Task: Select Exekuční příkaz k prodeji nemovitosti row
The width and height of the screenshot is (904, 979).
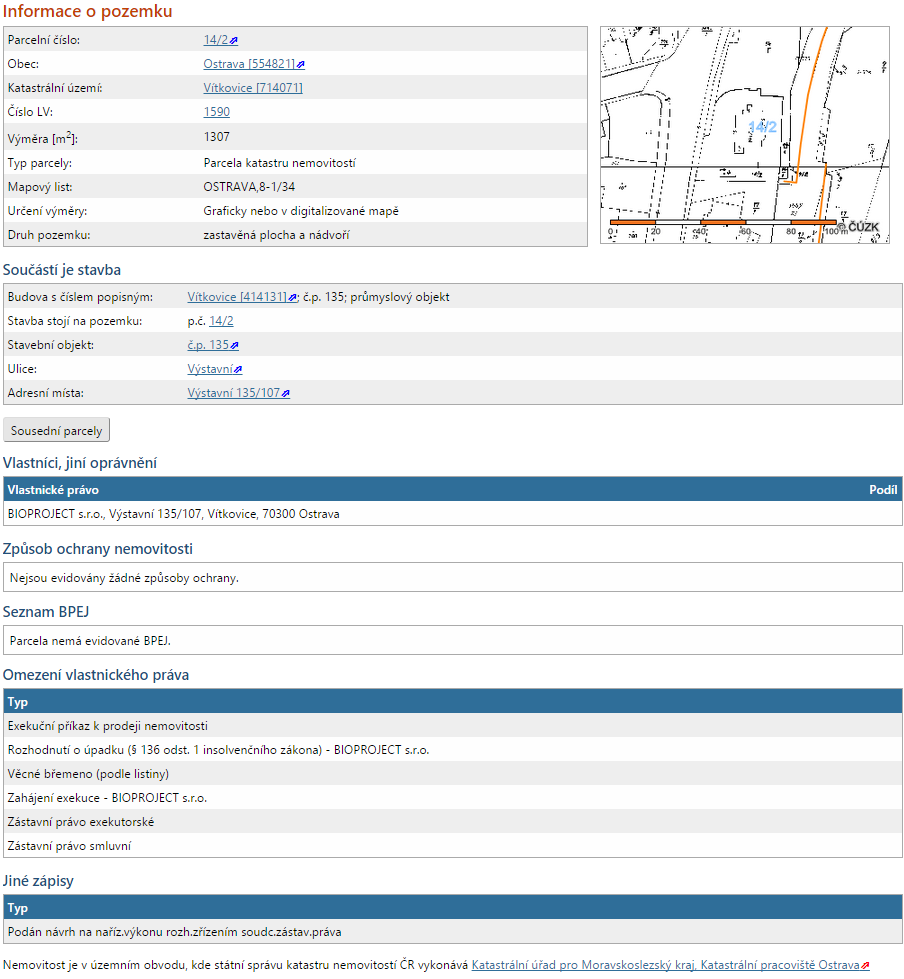Action: 453,726
